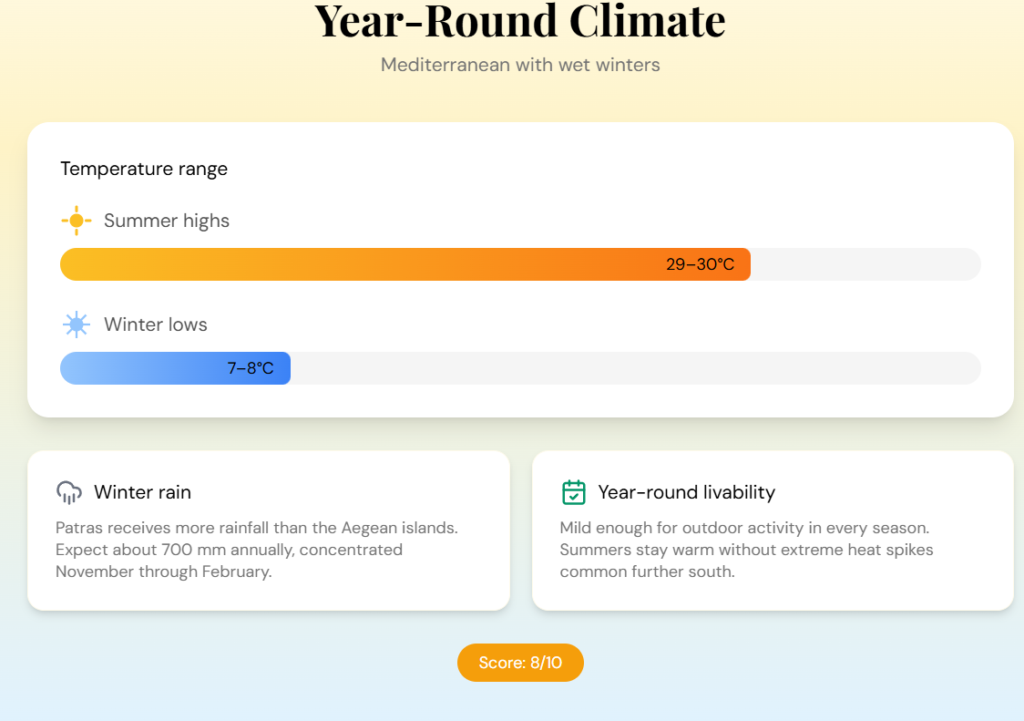Click the Winter lows label
Image resolution: width=1024 pixels, height=721 pixels.
pos(156,325)
